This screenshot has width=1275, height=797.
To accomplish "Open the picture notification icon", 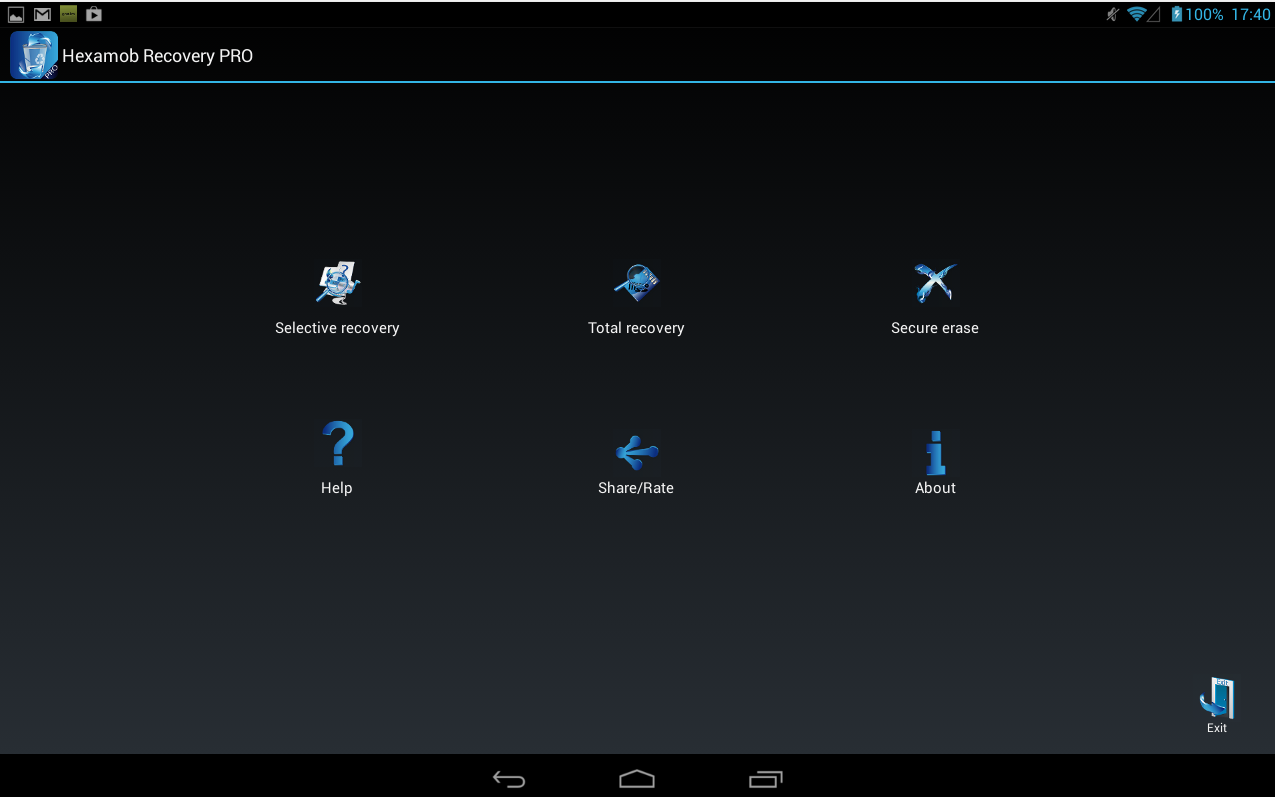I will [16, 14].
